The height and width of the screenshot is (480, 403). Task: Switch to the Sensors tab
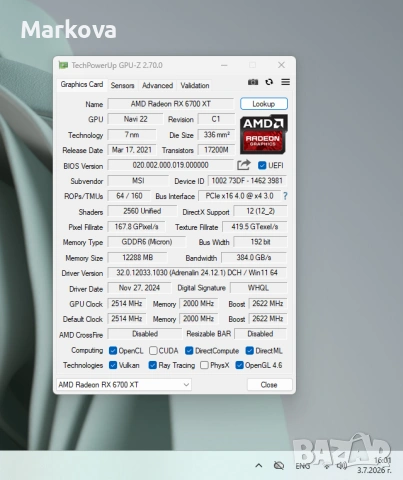(122, 85)
